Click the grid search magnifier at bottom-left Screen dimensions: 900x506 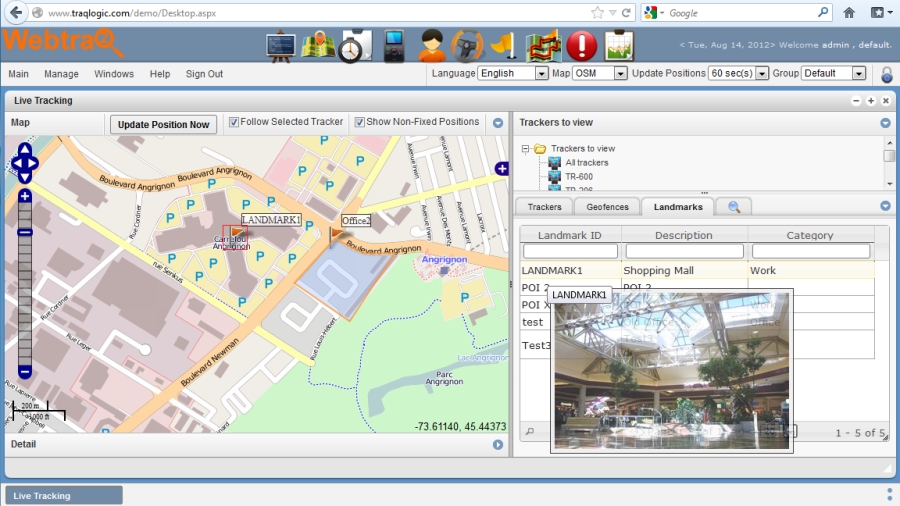pos(530,431)
